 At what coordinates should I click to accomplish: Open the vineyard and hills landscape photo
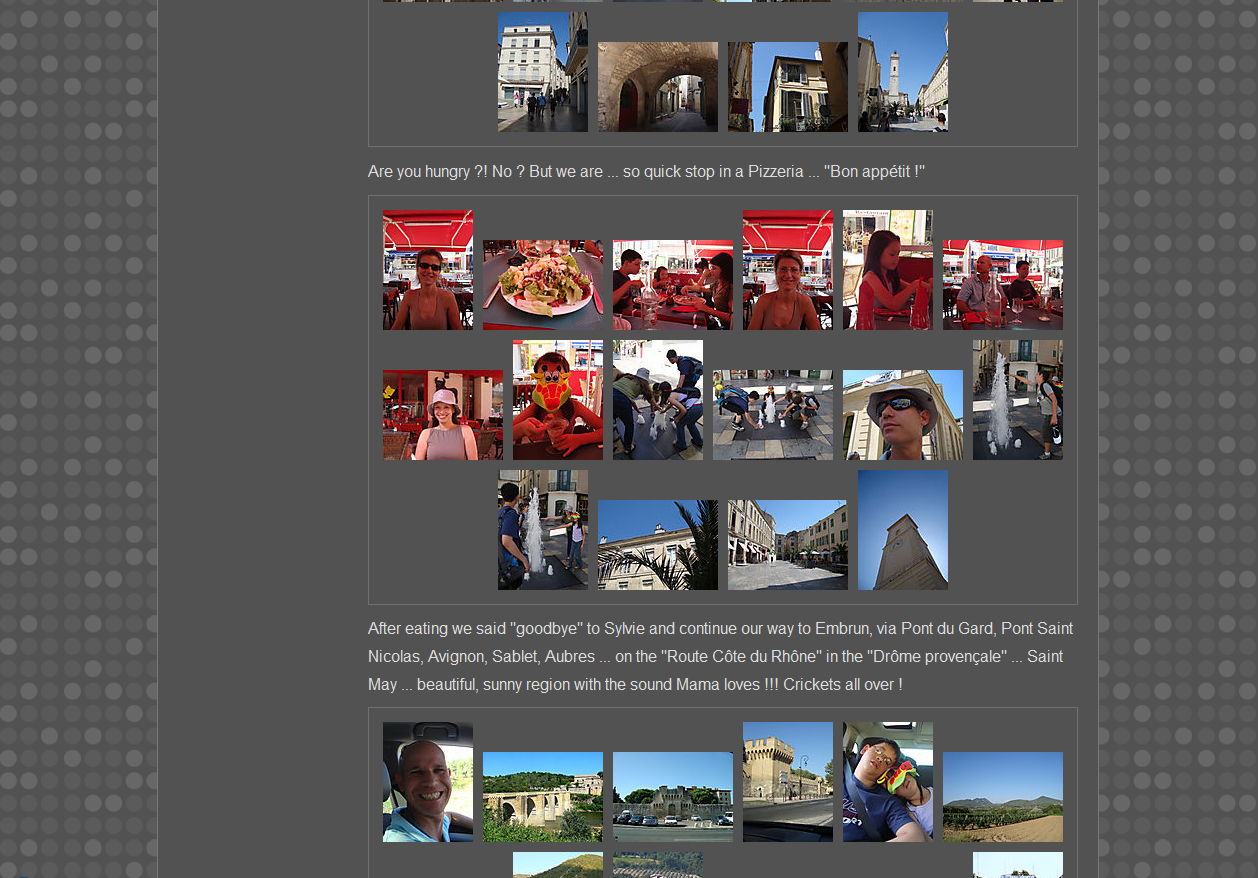tap(1002, 797)
